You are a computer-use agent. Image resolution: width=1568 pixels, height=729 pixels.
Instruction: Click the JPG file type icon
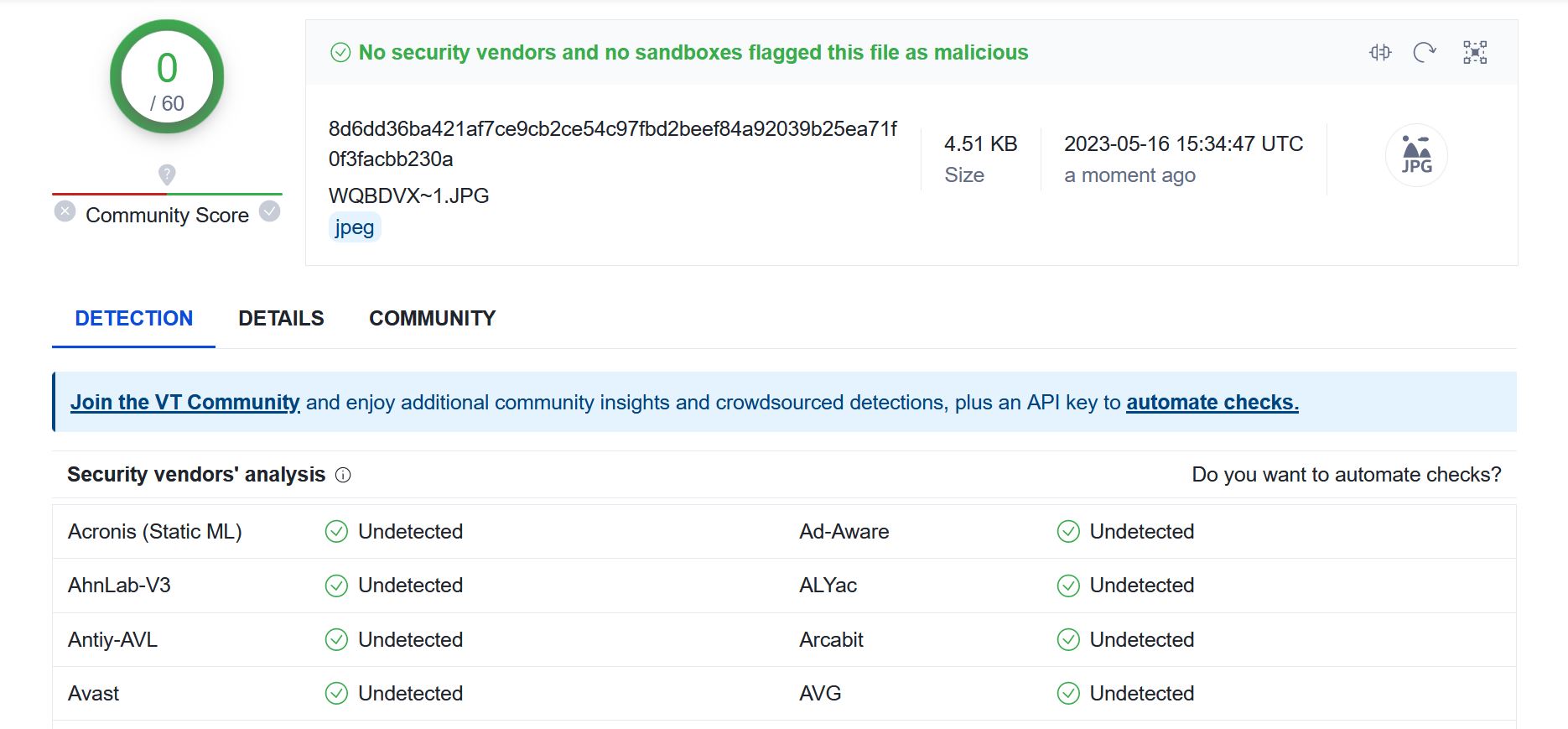click(1416, 155)
